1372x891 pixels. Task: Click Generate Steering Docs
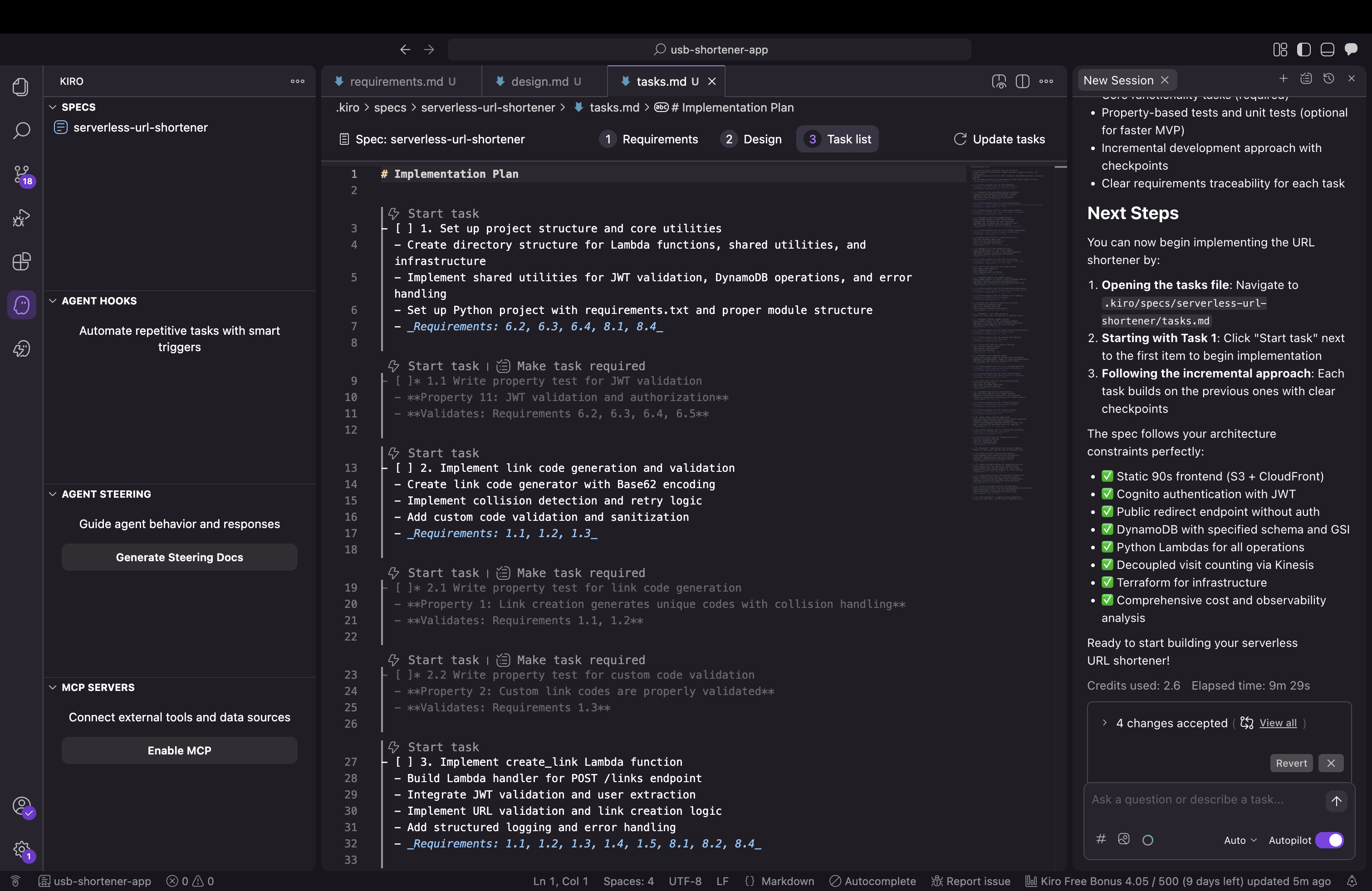point(179,557)
